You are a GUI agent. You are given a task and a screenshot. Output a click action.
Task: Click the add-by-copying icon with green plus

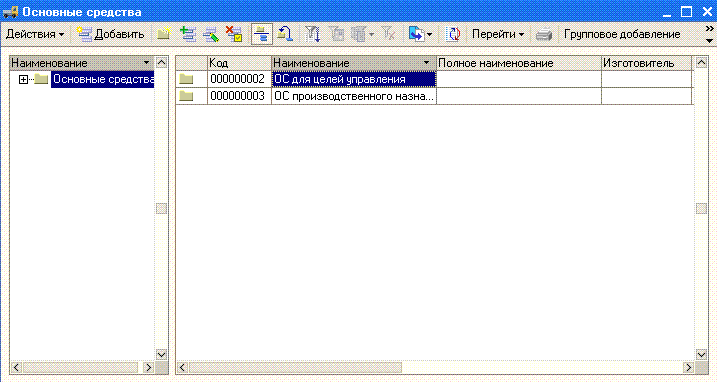tap(187, 34)
